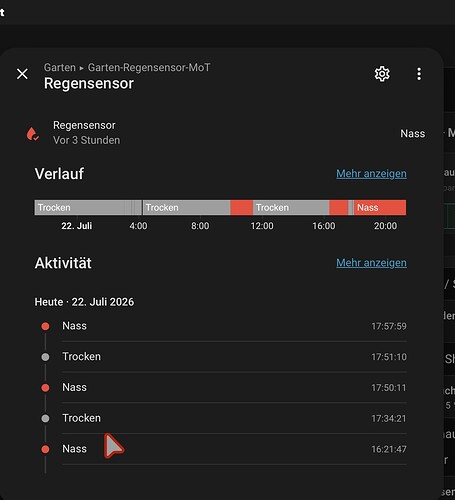Select the Trocken segment after 12:00

point(291,207)
